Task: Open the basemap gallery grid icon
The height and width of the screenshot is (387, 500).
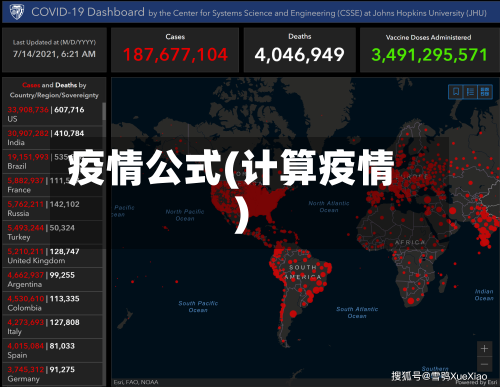Action: pos(485,91)
